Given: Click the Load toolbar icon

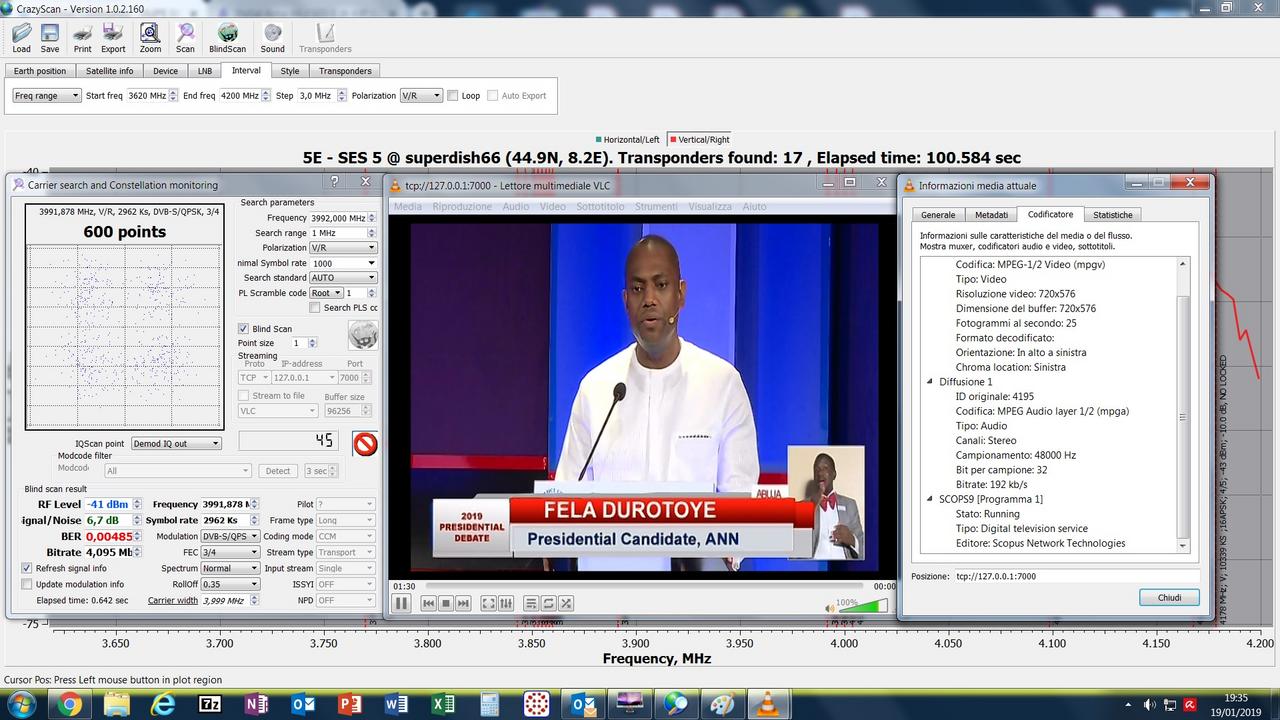Looking at the screenshot, I should [x=21, y=38].
